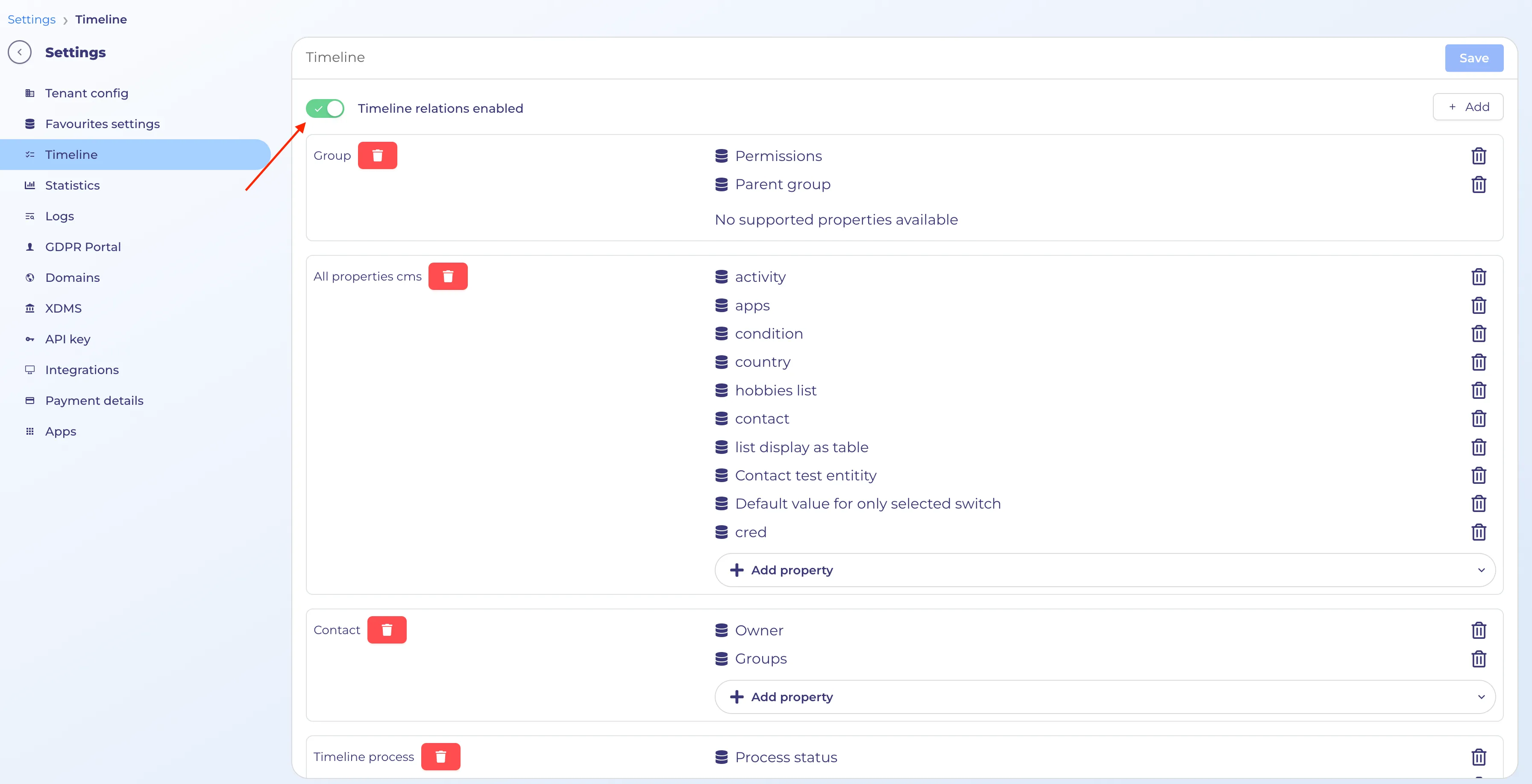The width and height of the screenshot is (1532, 784).
Task: Remove the apps property
Action: [1479, 305]
